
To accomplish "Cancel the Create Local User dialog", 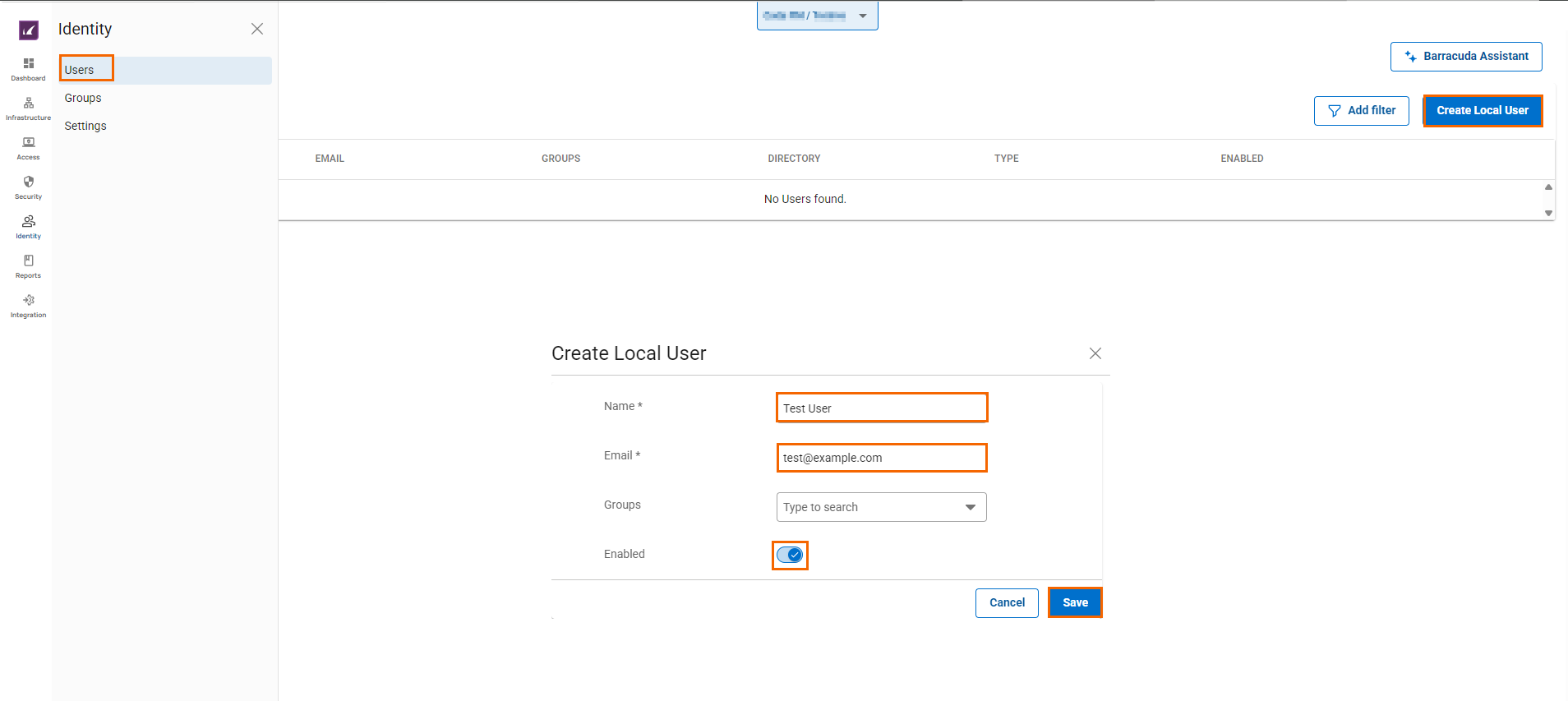I will point(1007,602).
